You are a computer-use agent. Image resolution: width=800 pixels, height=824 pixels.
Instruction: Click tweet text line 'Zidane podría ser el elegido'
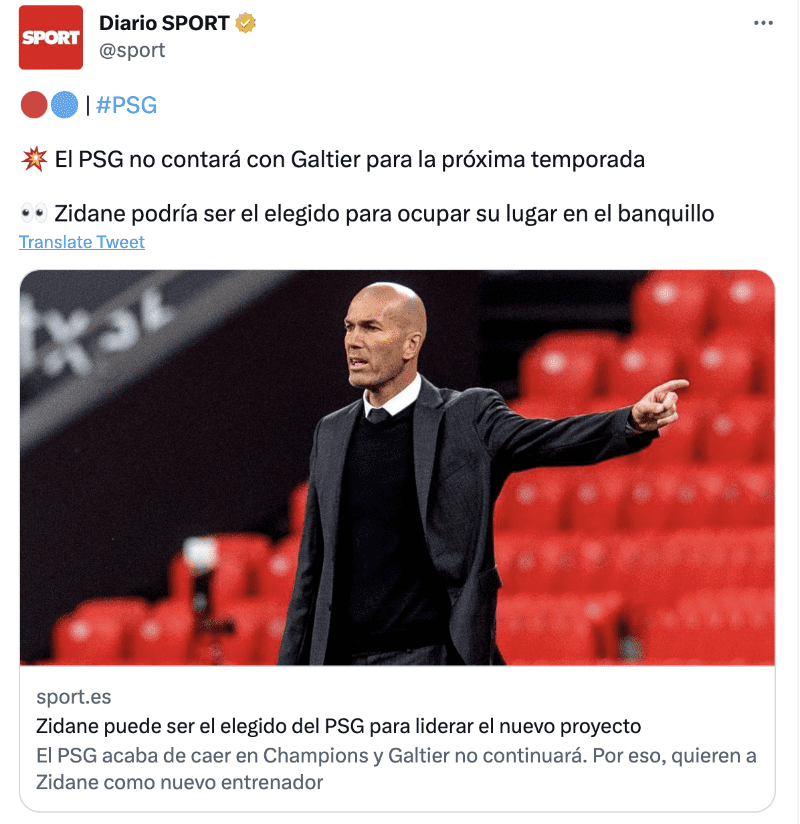[x=384, y=214]
